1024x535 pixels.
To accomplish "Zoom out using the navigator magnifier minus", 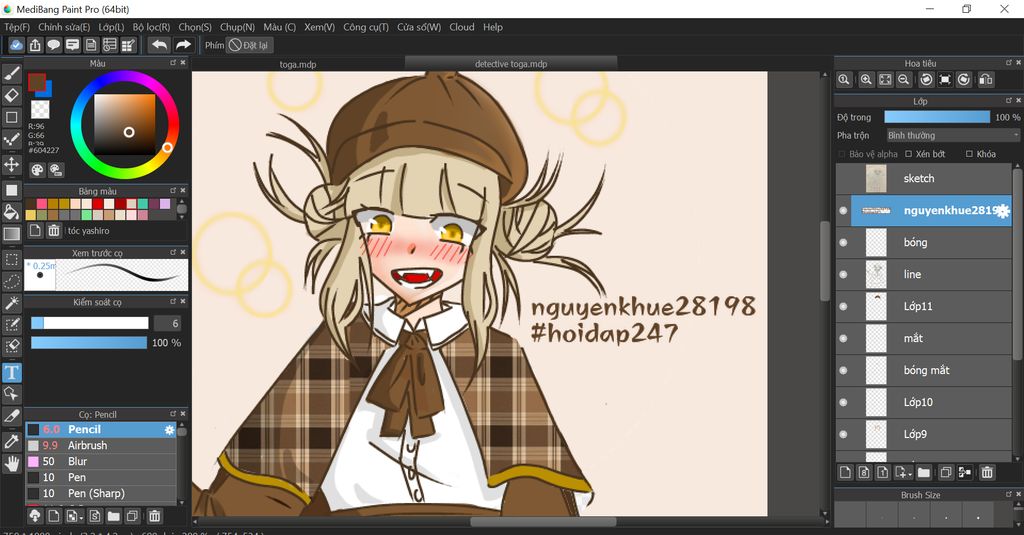I will 904,80.
